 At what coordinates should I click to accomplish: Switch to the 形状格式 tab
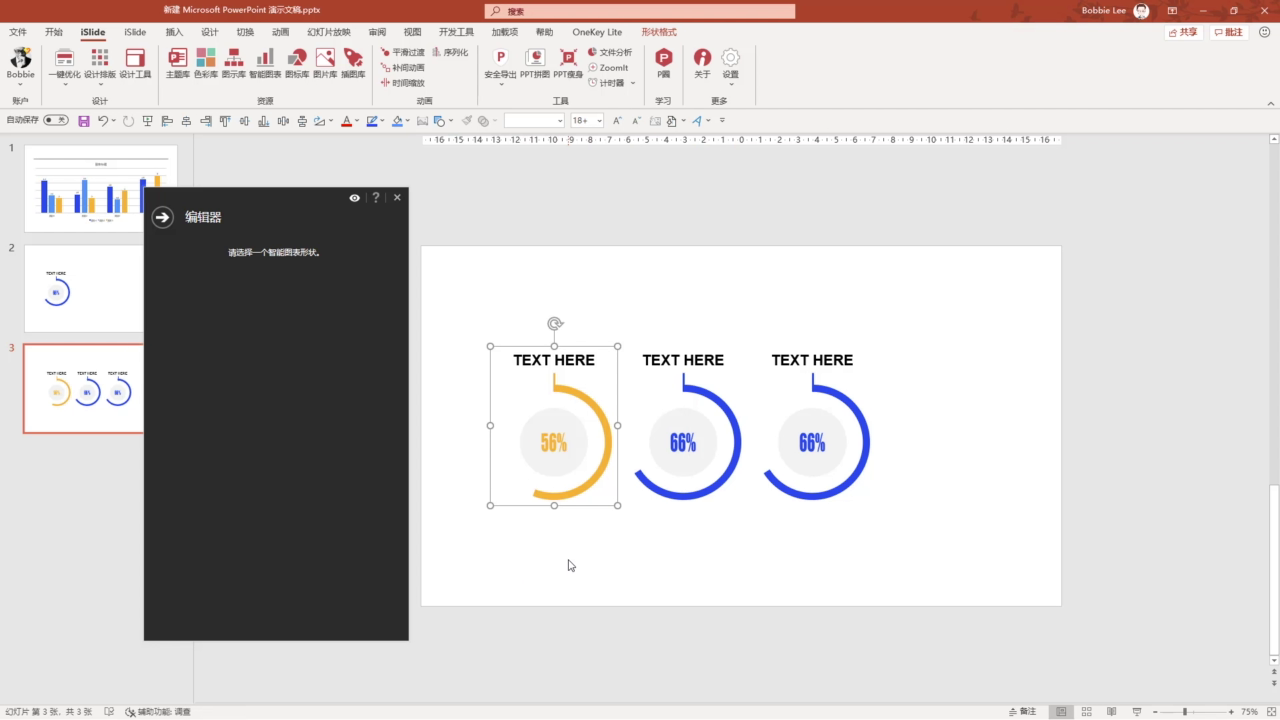659,32
